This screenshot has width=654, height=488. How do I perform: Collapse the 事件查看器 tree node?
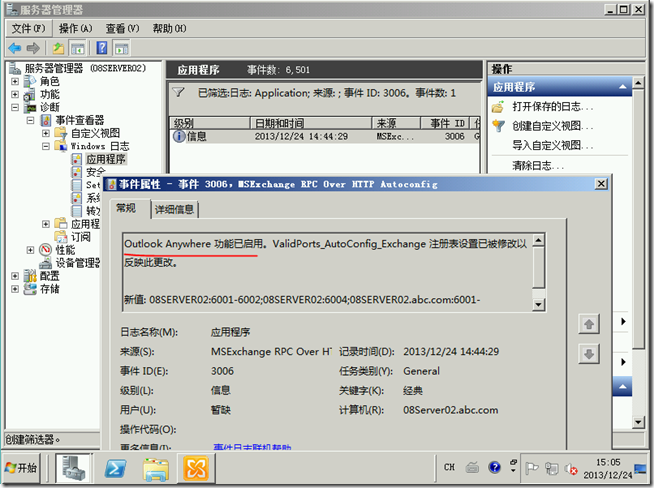coord(30,120)
